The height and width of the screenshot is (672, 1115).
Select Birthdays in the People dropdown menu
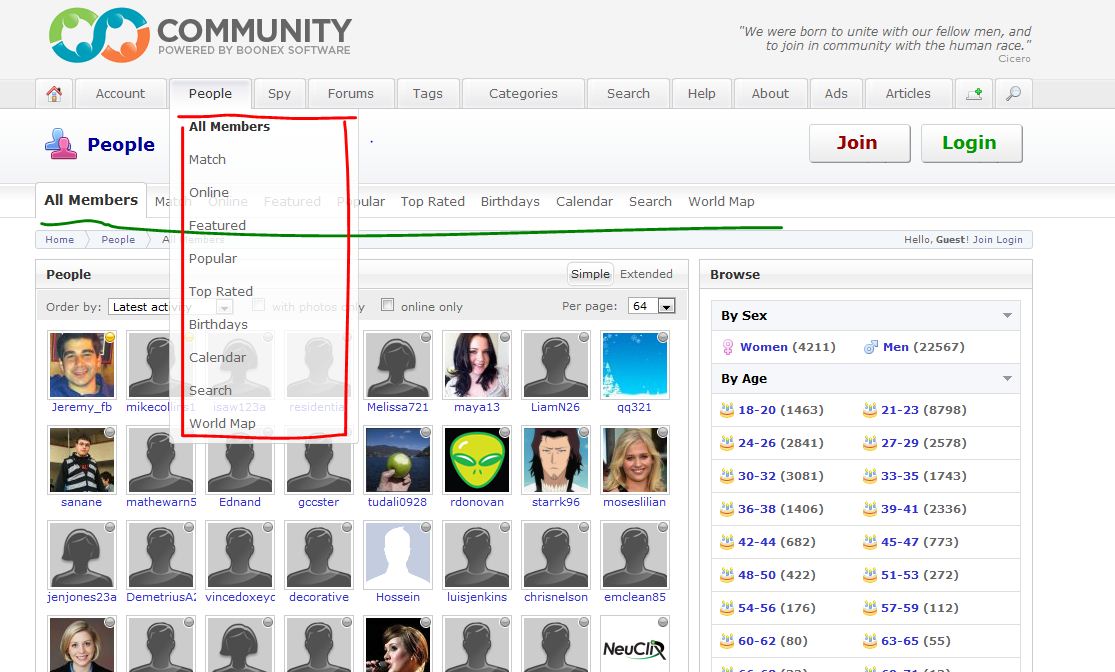click(218, 325)
